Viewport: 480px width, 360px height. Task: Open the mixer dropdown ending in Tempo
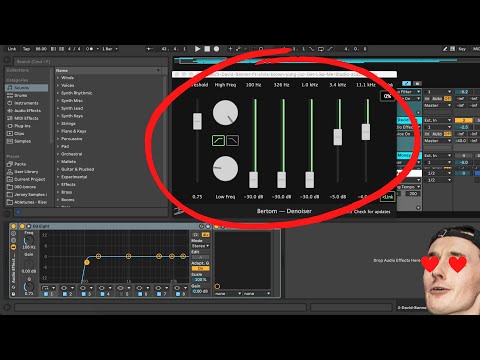[x=409, y=187]
